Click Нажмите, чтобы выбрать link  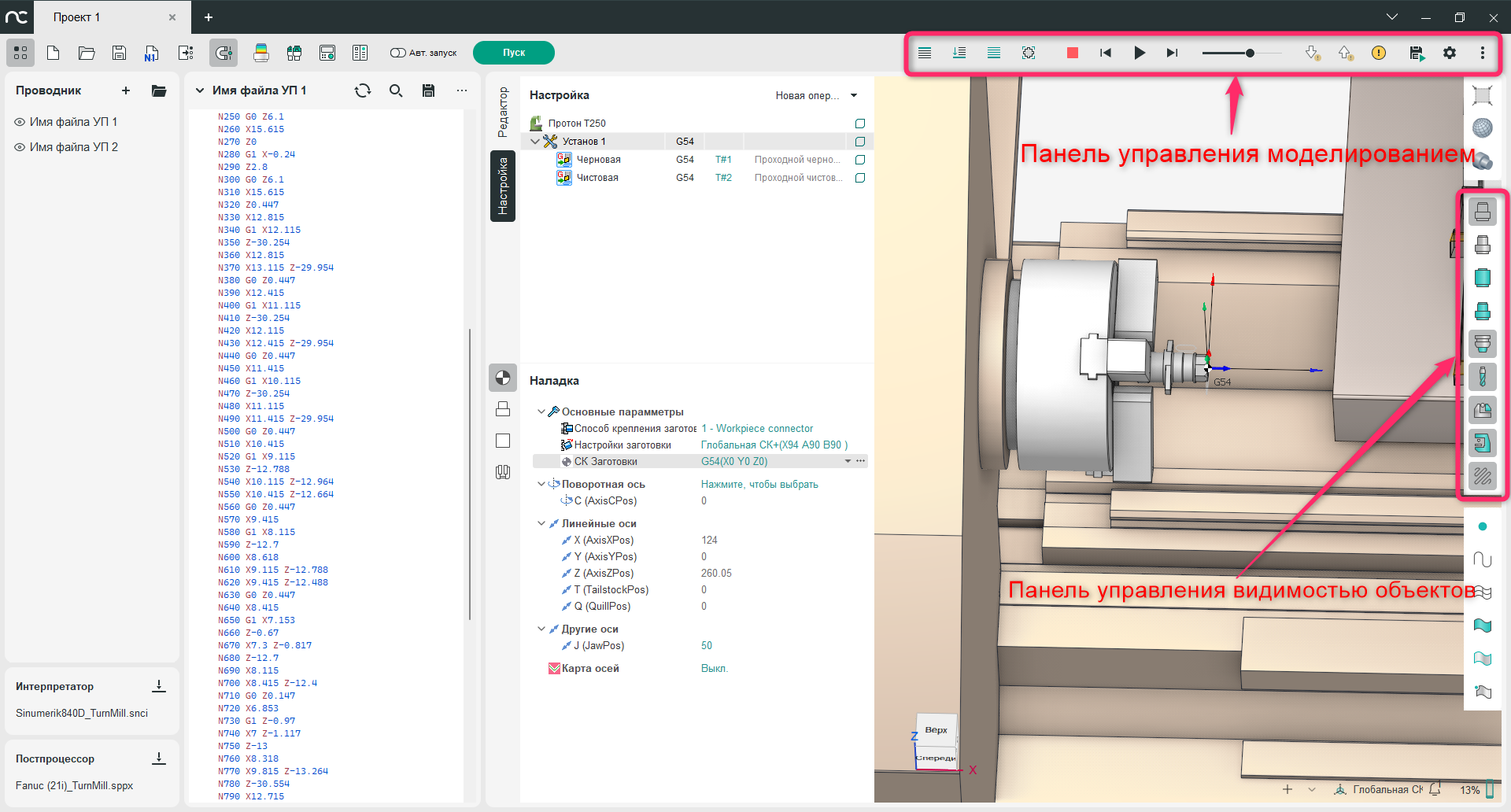tap(759, 484)
